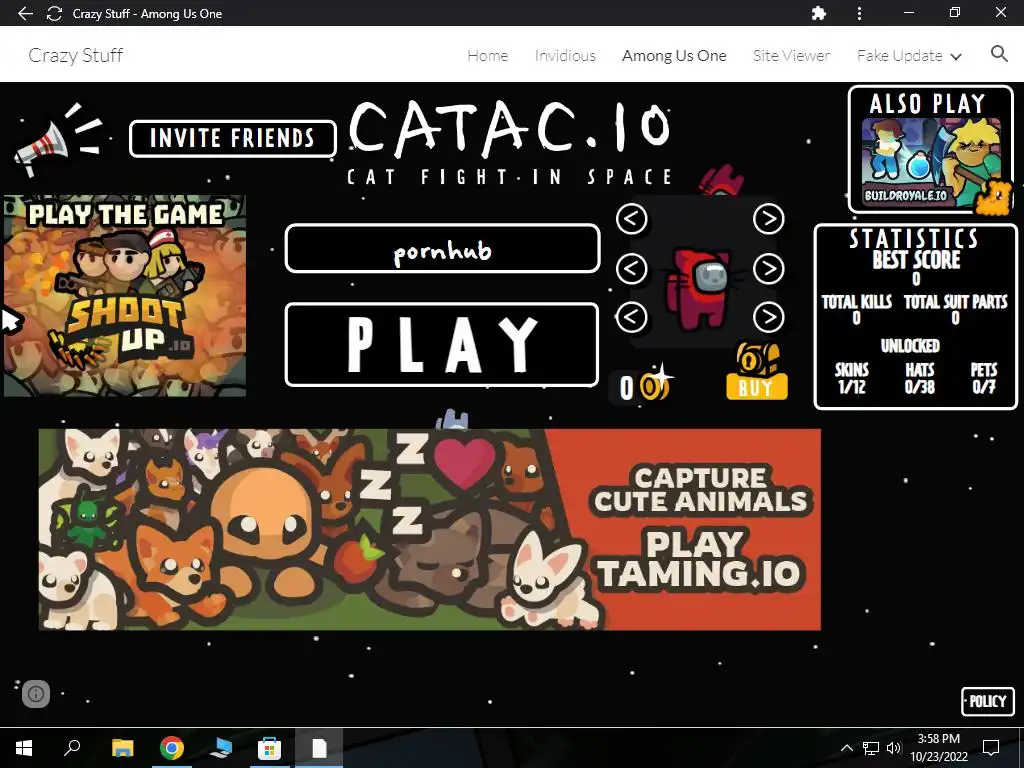This screenshot has width=1024, height=768.
Task: Click the megaphone invite icon
Action: tap(57, 139)
